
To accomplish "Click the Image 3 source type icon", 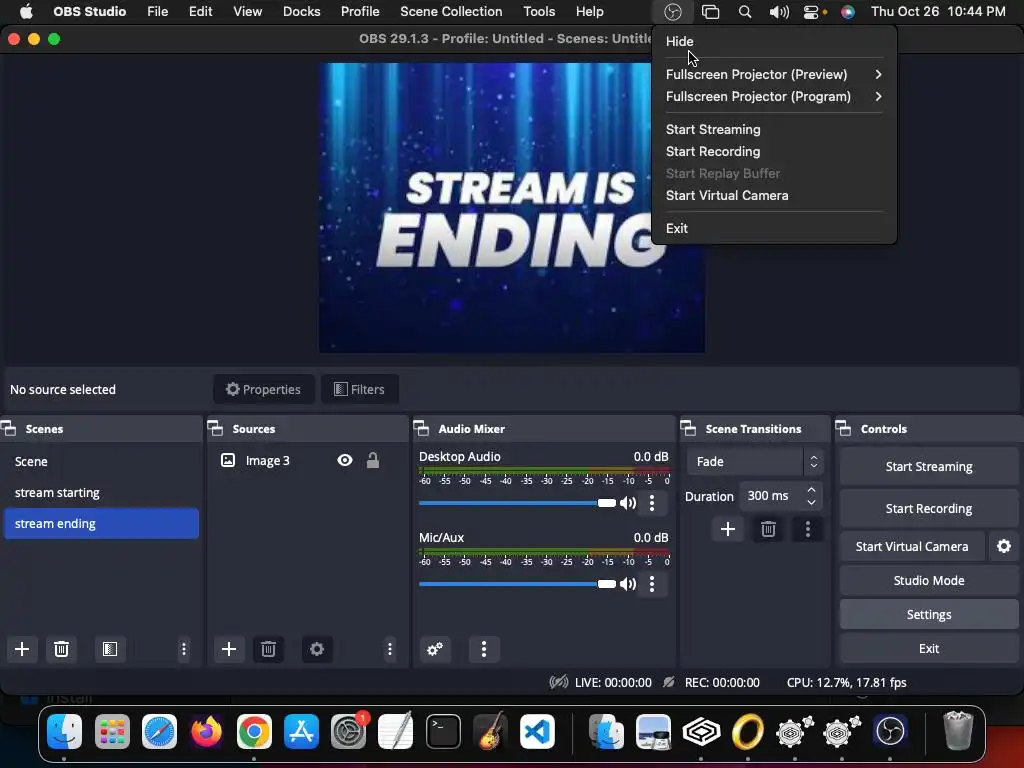I will coord(228,460).
